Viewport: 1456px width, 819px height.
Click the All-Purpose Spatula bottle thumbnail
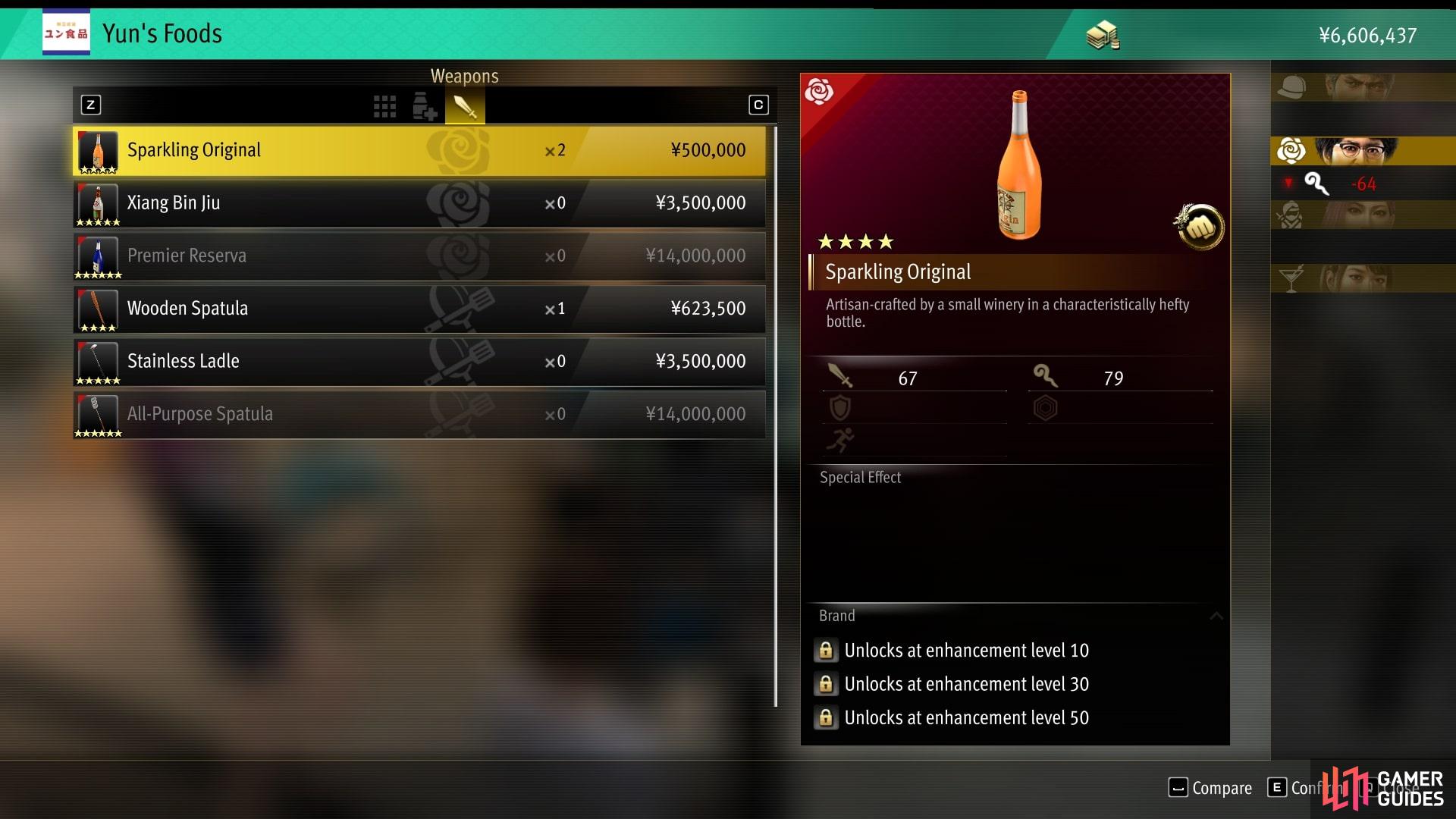[x=98, y=415]
